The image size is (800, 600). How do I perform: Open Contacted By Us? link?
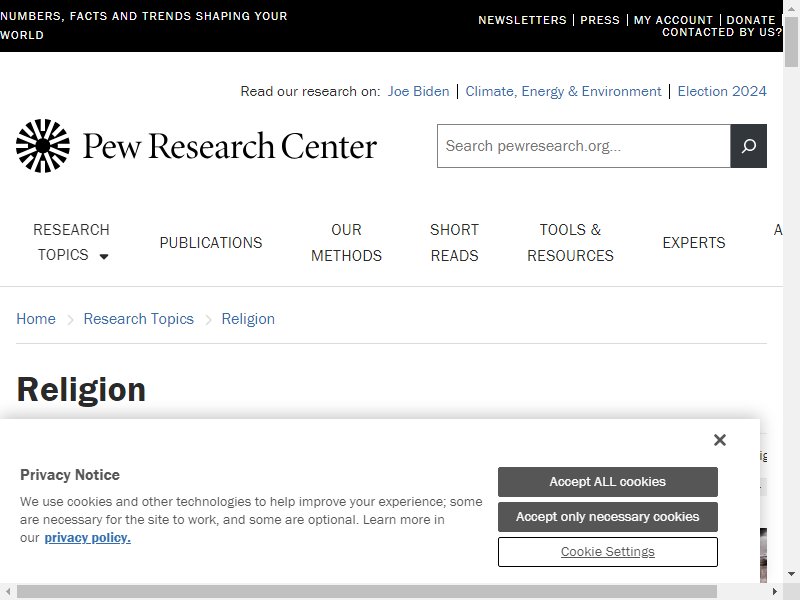[x=722, y=32]
